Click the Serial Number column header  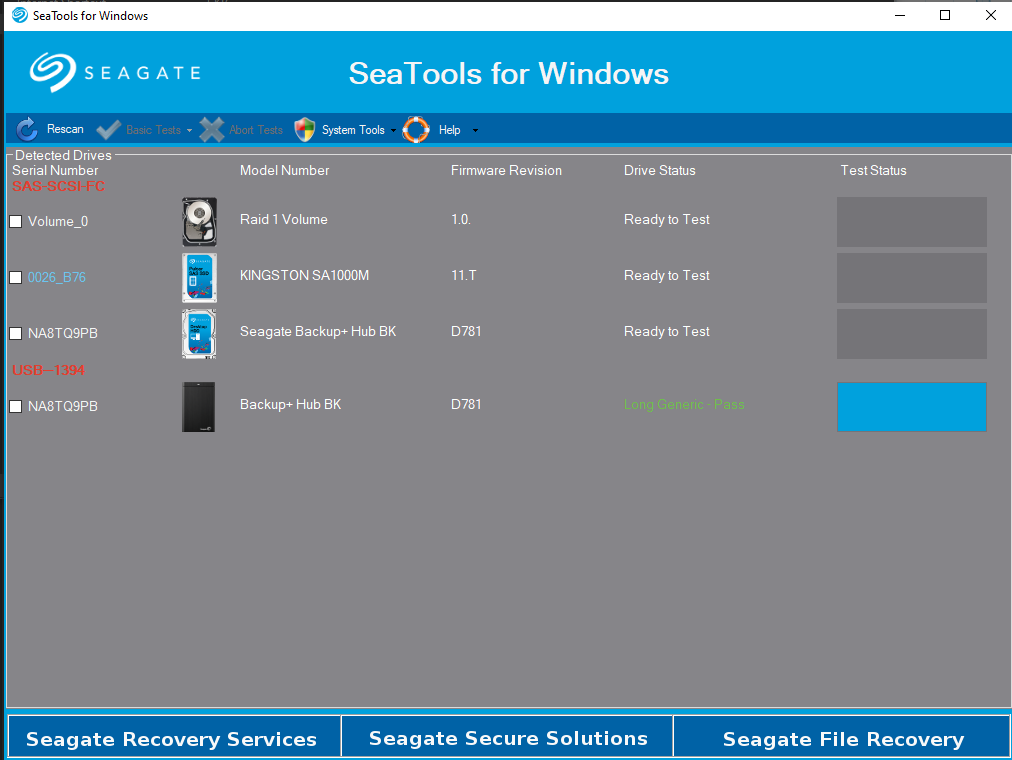(56, 170)
